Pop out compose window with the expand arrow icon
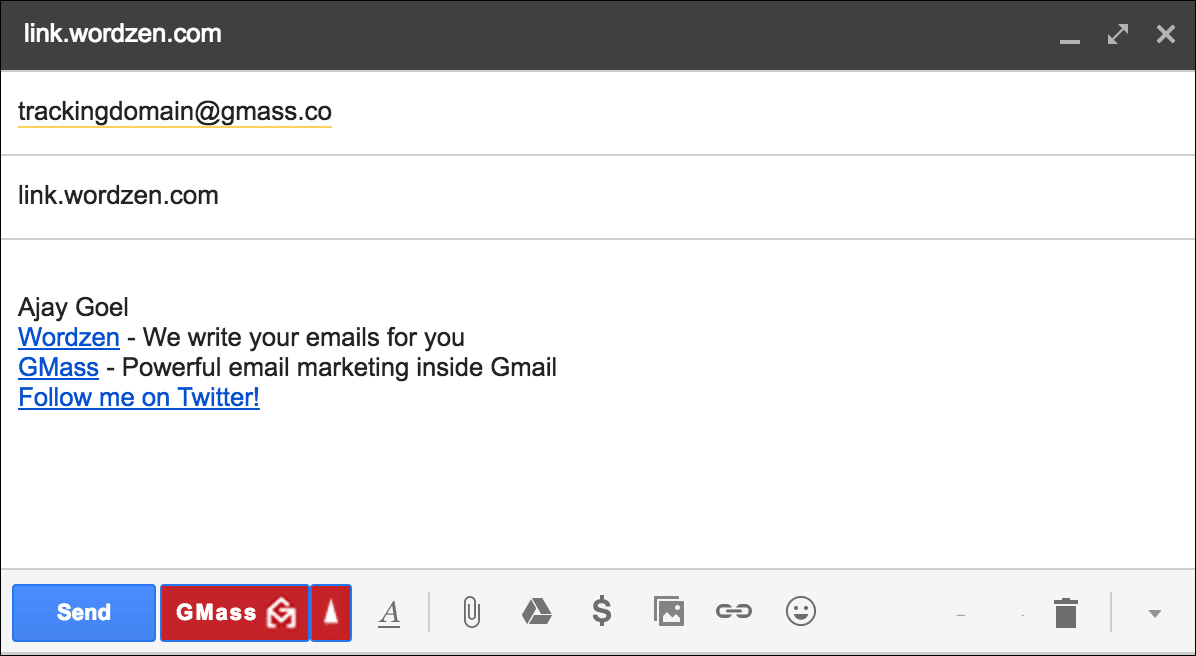 (1118, 34)
